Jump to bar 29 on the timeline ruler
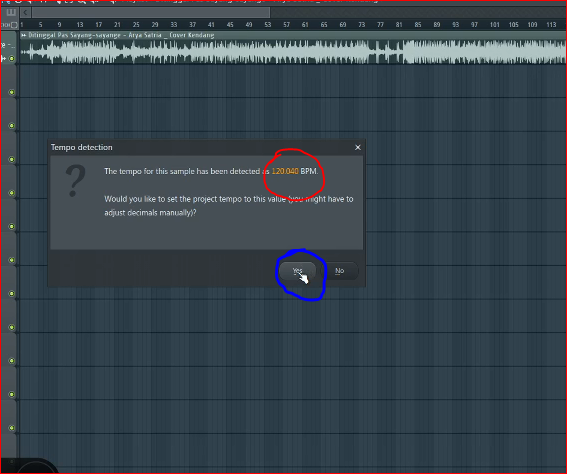 pos(155,25)
